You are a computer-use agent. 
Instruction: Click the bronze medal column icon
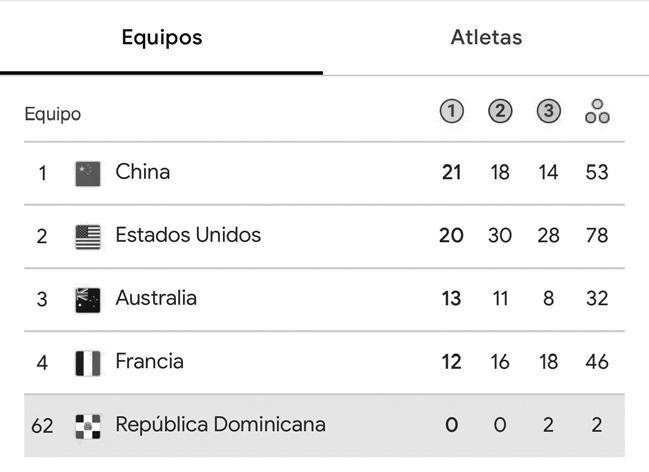[548, 111]
